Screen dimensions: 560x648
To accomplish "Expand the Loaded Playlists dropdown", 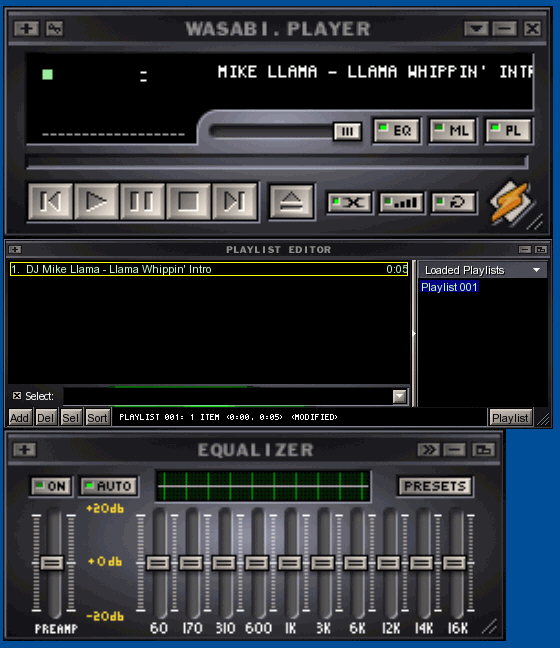I will pyautogui.click(x=483, y=270).
